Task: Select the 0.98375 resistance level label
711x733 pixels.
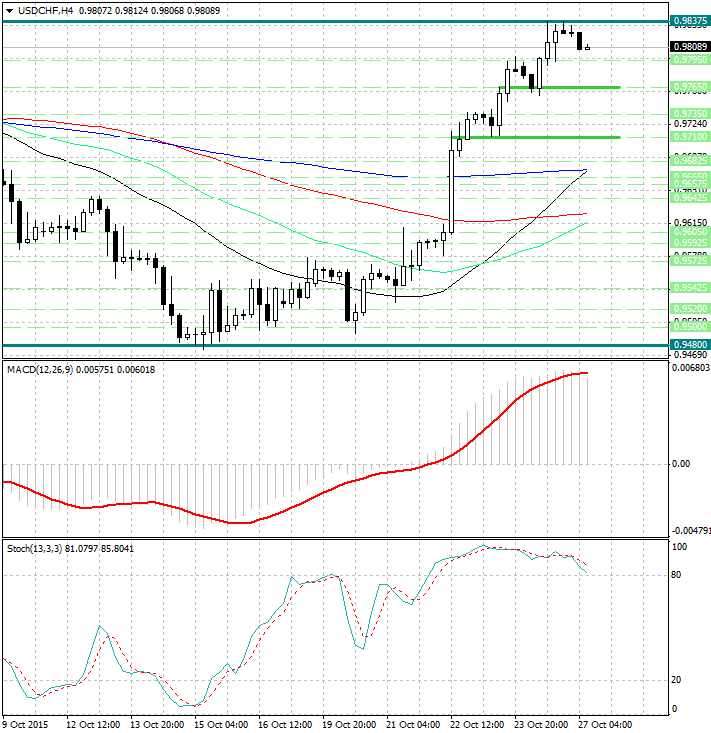Action: click(x=690, y=21)
